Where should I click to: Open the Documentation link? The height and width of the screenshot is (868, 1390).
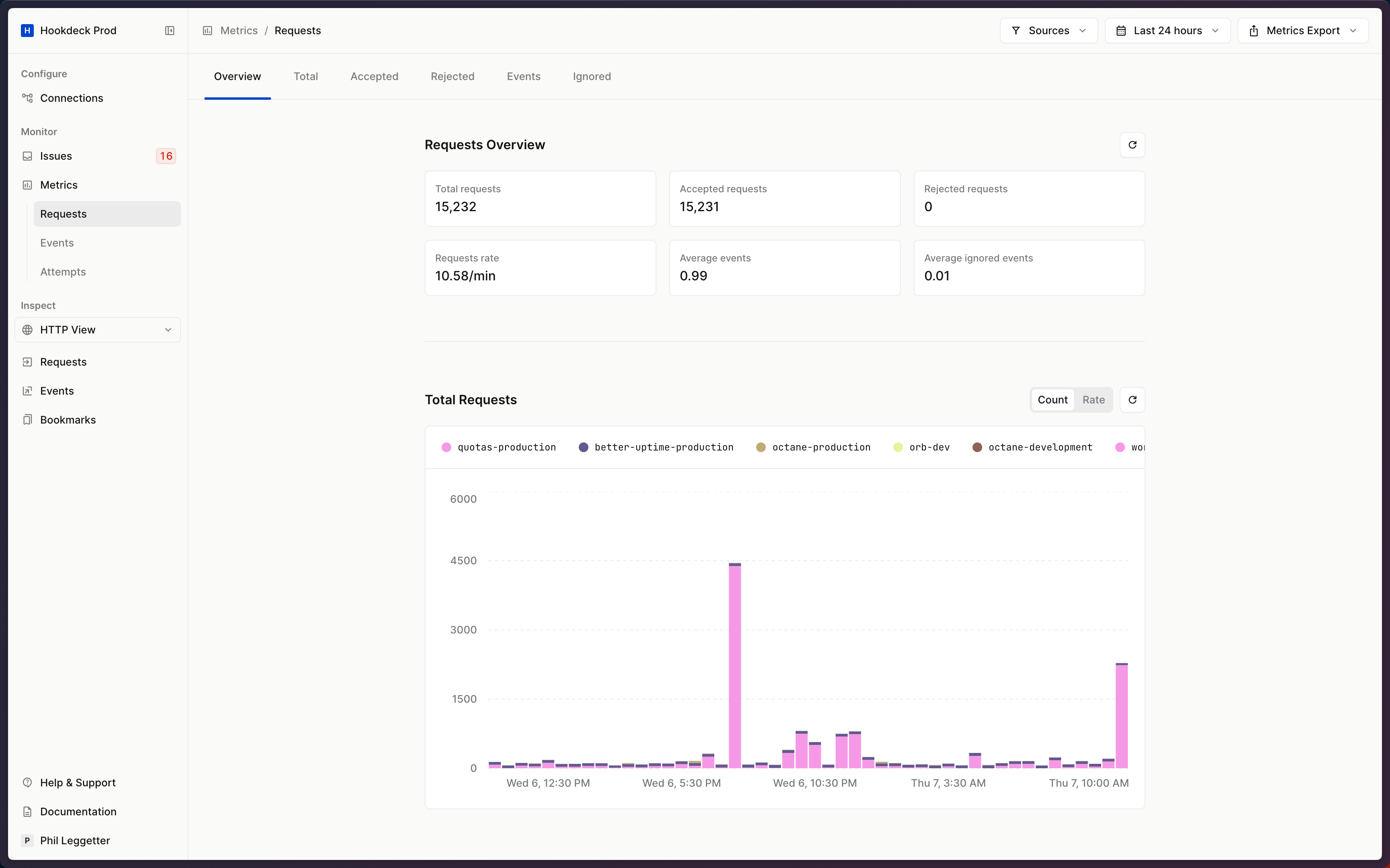[78, 811]
